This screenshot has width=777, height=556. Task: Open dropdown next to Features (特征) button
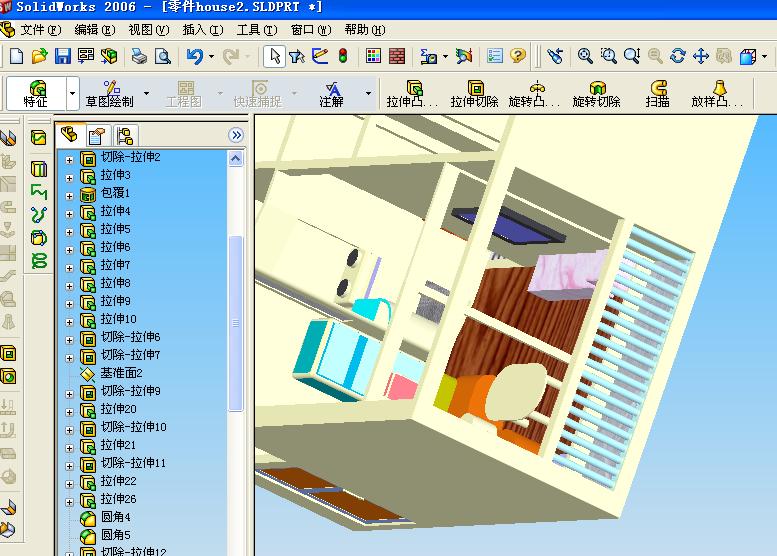tap(72, 93)
